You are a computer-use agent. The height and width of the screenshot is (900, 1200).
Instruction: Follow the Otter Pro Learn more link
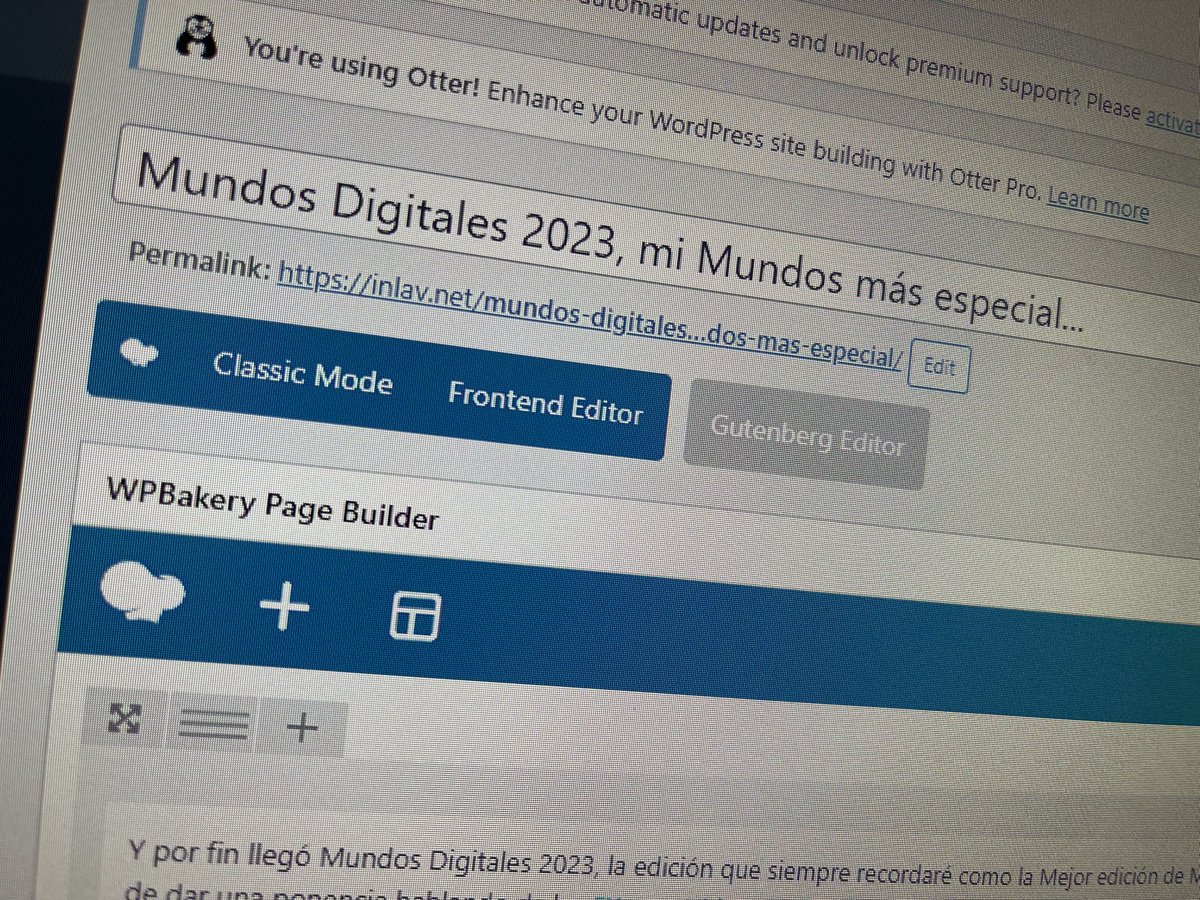click(x=1098, y=205)
